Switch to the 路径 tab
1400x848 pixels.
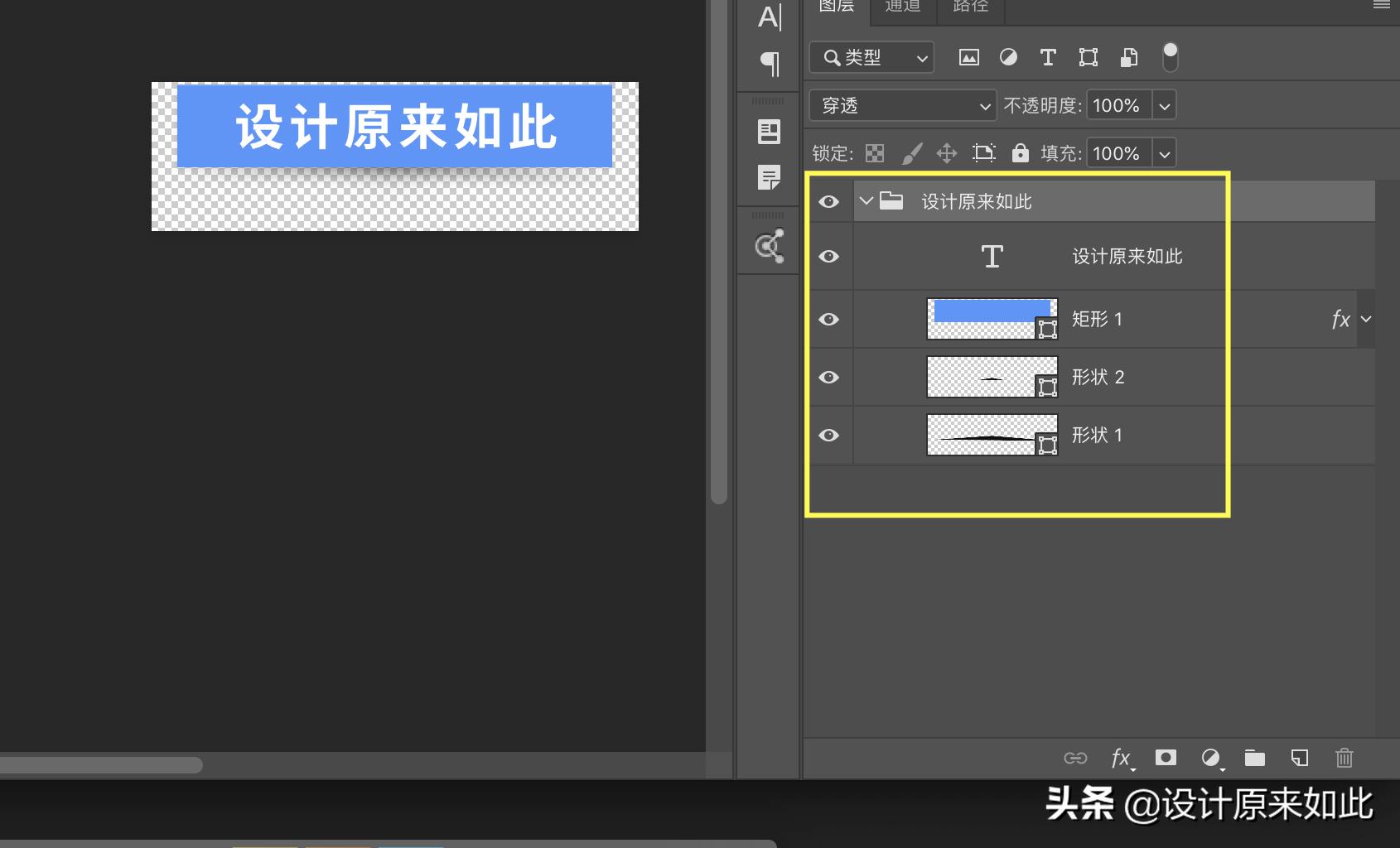(970, 7)
